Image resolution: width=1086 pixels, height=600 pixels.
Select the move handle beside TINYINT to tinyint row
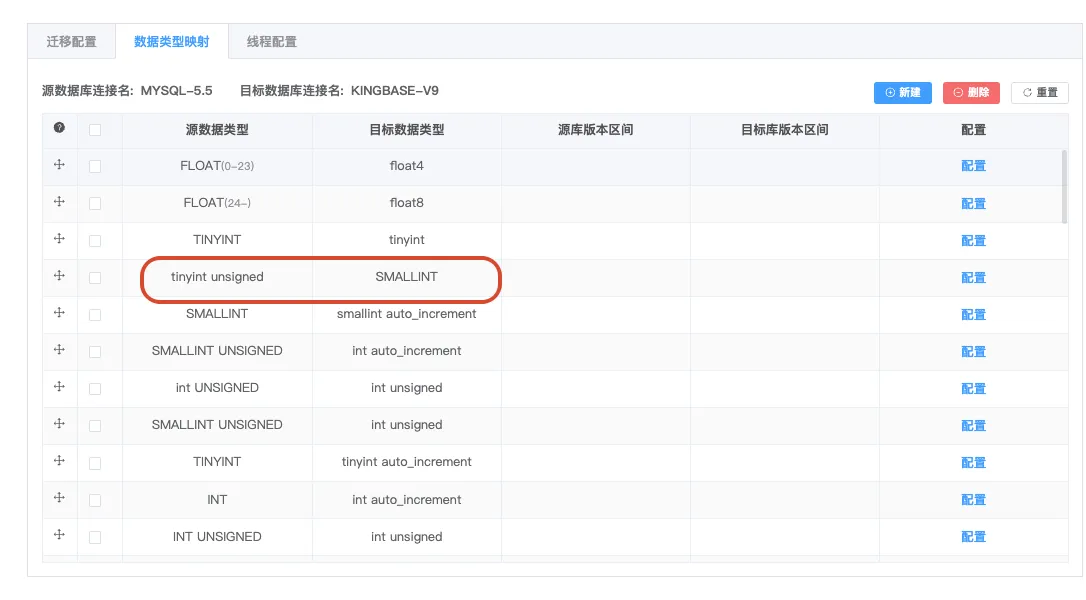pos(60,239)
